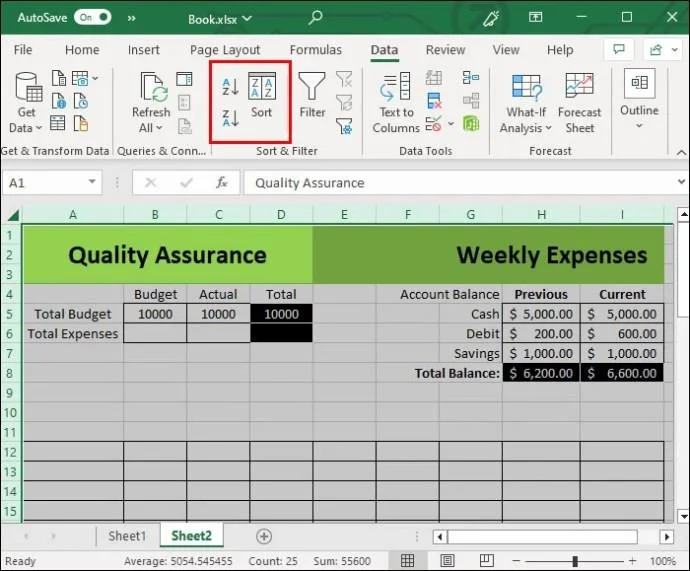This screenshot has height=571, width=690.
Task: Switch to the Sheet1 worksheet tab
Action: click(127, 536)
